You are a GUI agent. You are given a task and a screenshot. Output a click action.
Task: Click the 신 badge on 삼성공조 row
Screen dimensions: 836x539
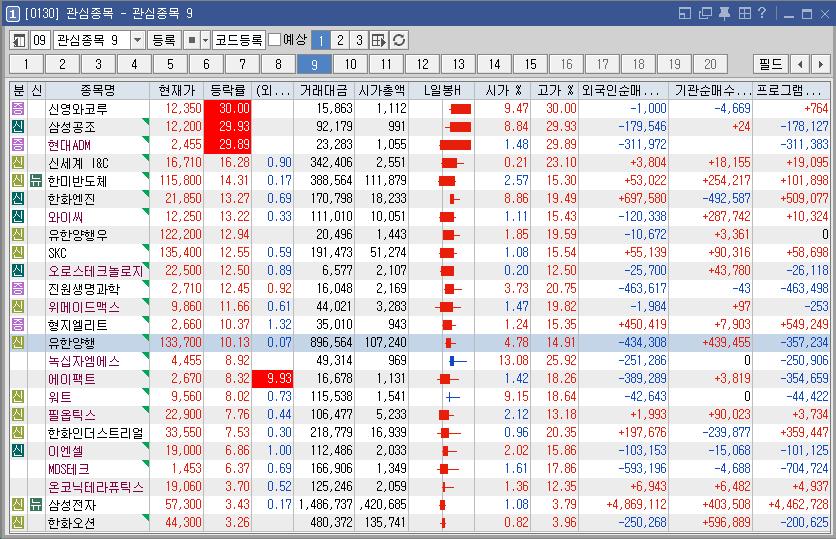pyautogui.click(x=18, y=126)
